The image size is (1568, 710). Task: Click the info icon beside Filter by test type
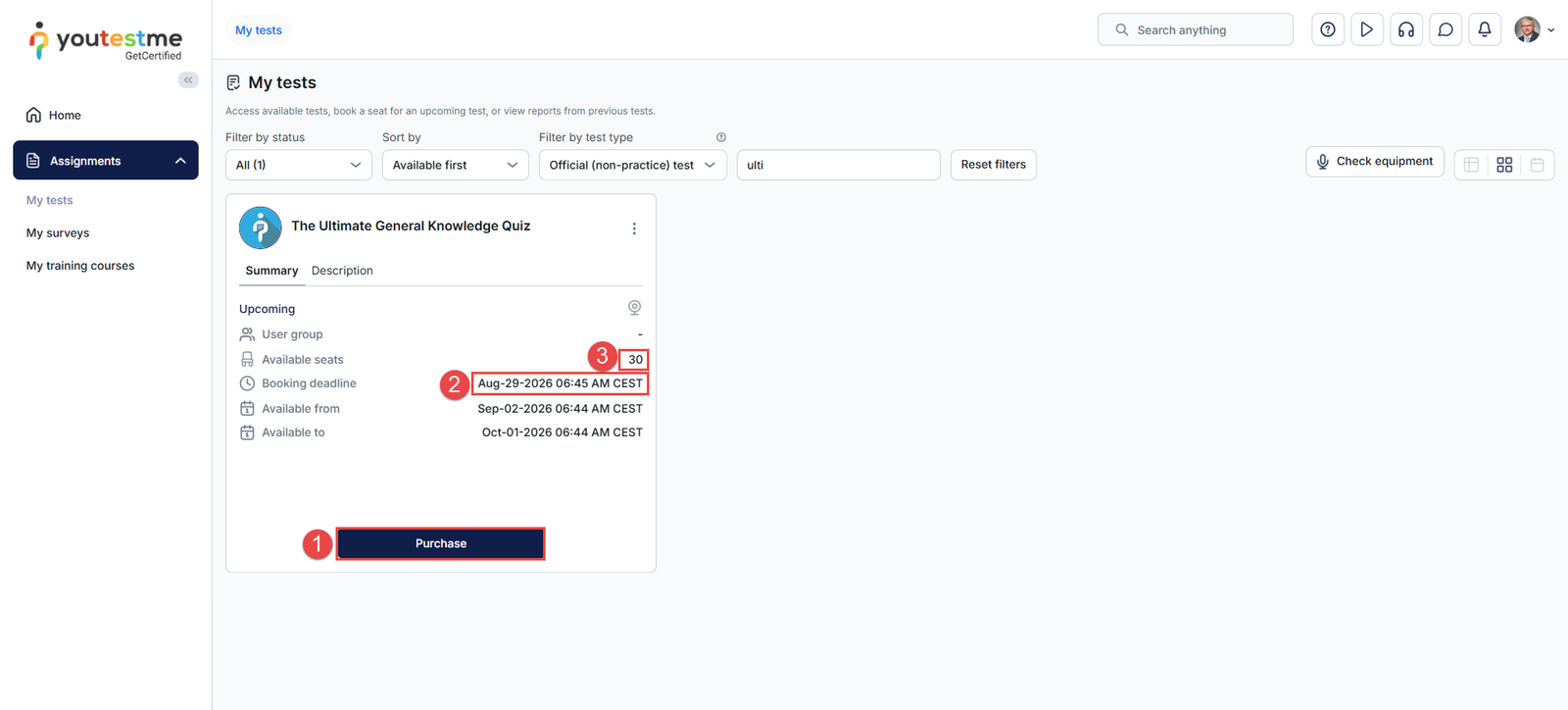coord(720,137)
